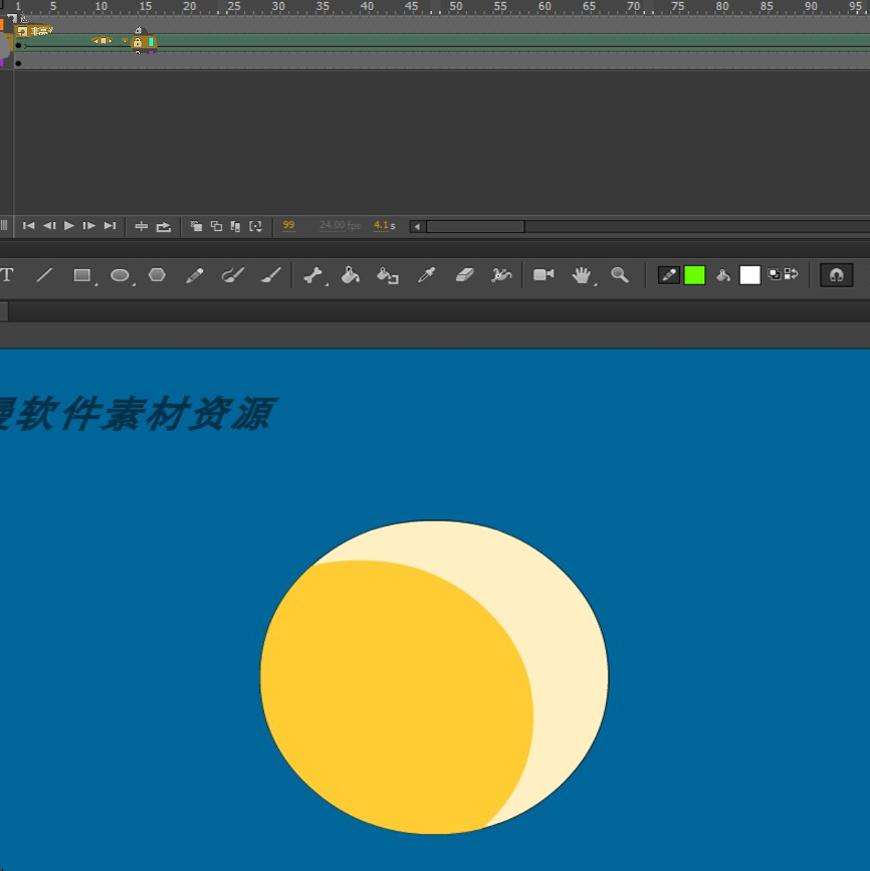Click frame 50 on the timeline ruler
Screen dimensions: 870x871
tap(456, 7)
